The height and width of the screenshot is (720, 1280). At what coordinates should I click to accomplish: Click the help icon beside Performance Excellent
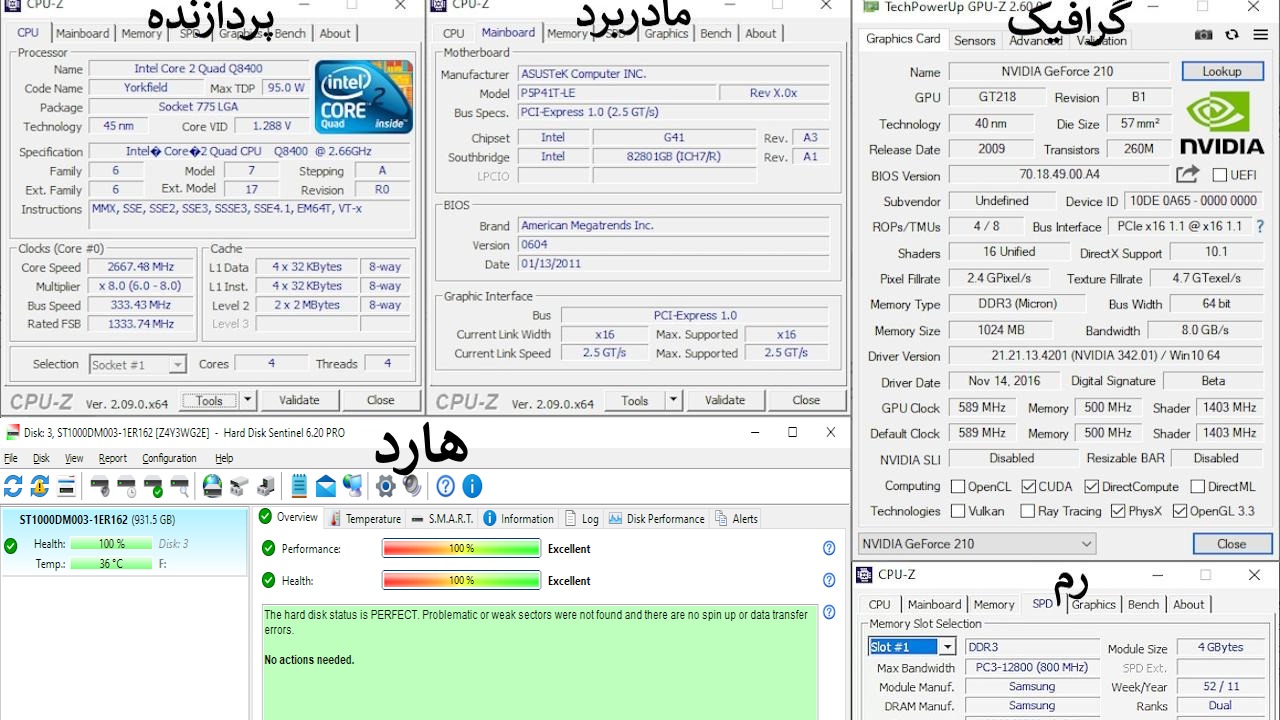(x=829, y=548)
